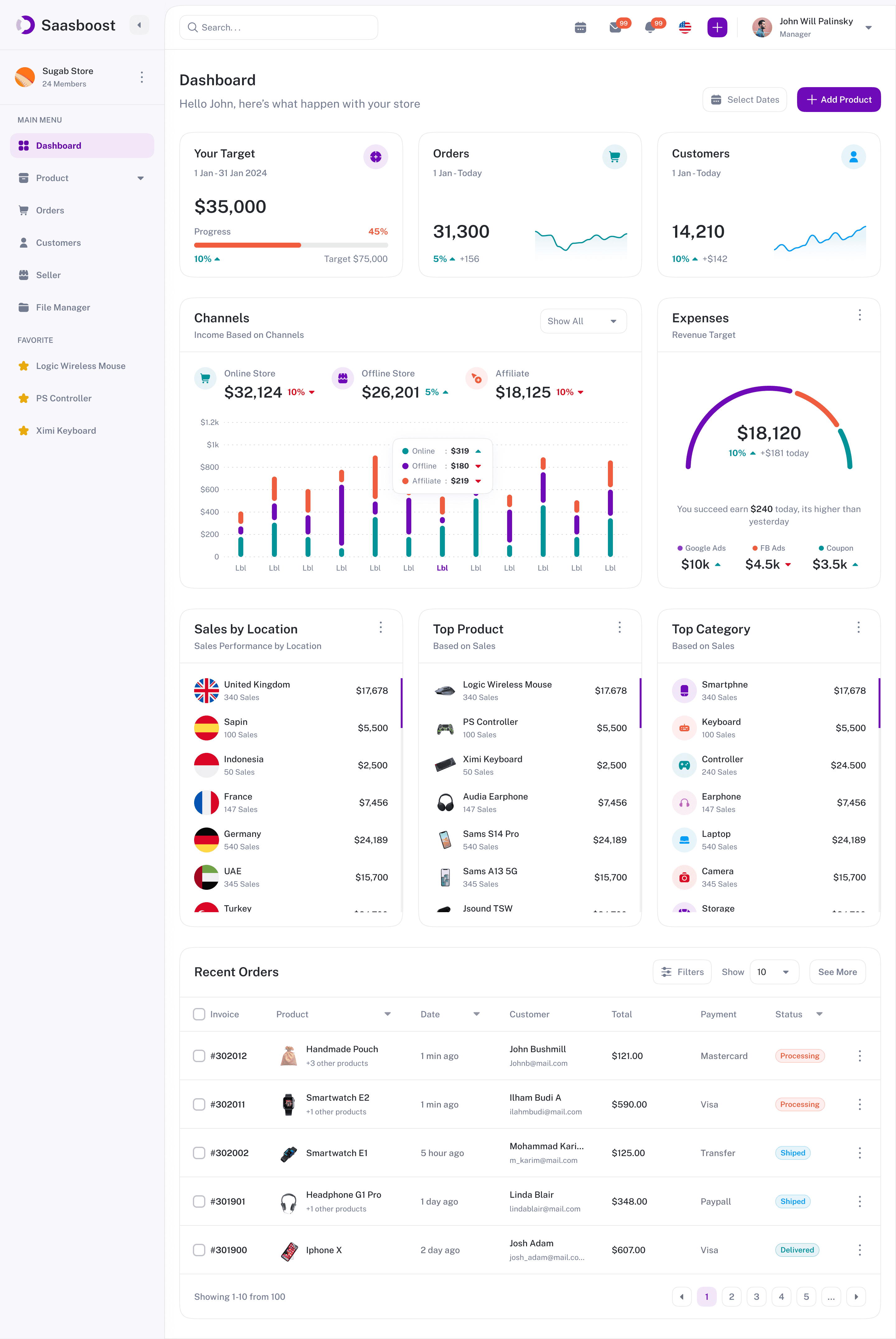Click the US flag language icon
Image resolution: width=896 pixels, height=1339 pixels.
pos(684,27)
